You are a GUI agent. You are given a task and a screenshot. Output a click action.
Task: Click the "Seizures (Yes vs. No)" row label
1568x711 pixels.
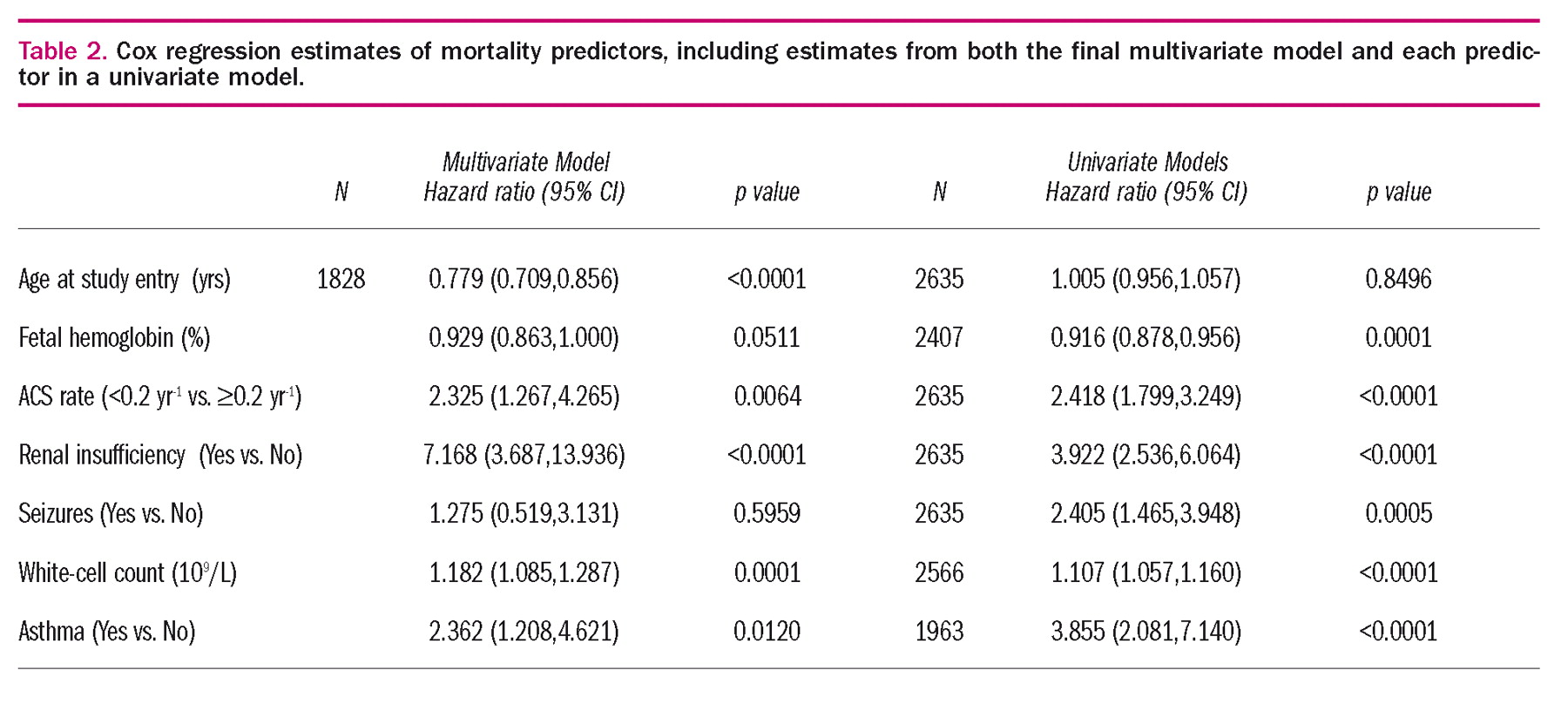(111, 513)
